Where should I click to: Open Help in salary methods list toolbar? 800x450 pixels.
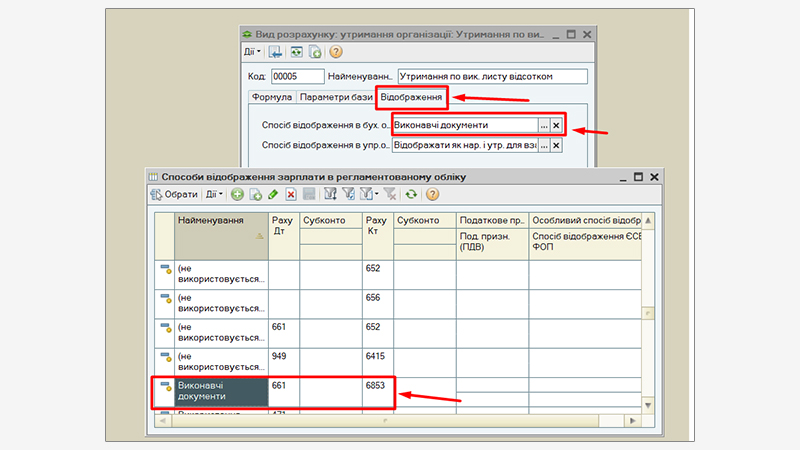[432, 194]
